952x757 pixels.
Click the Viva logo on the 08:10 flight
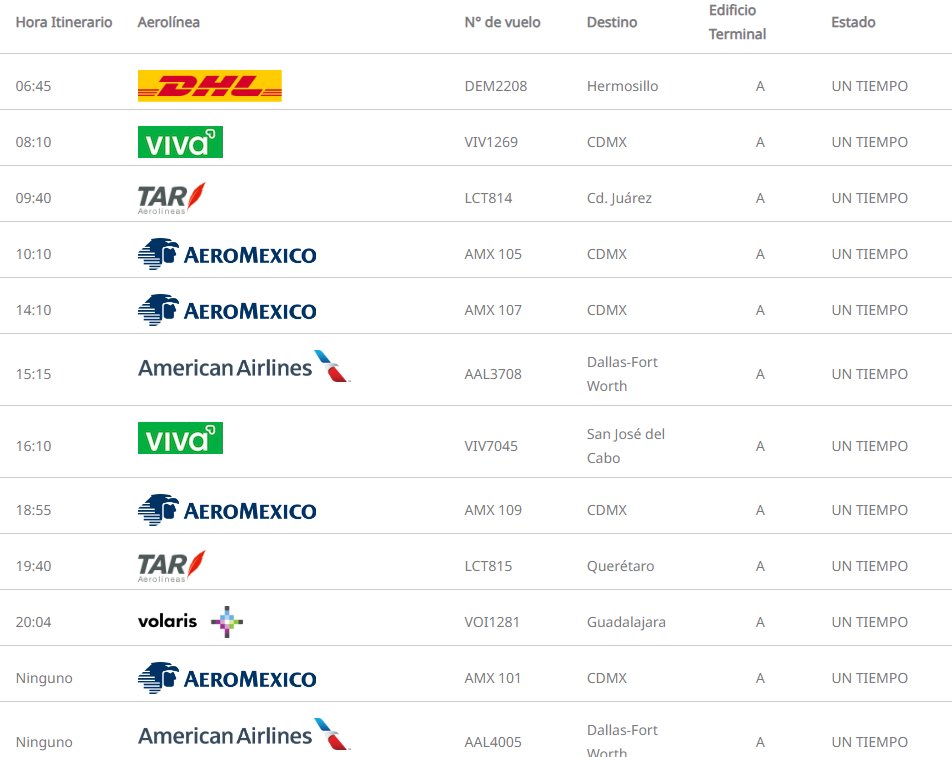click(180, 142)
